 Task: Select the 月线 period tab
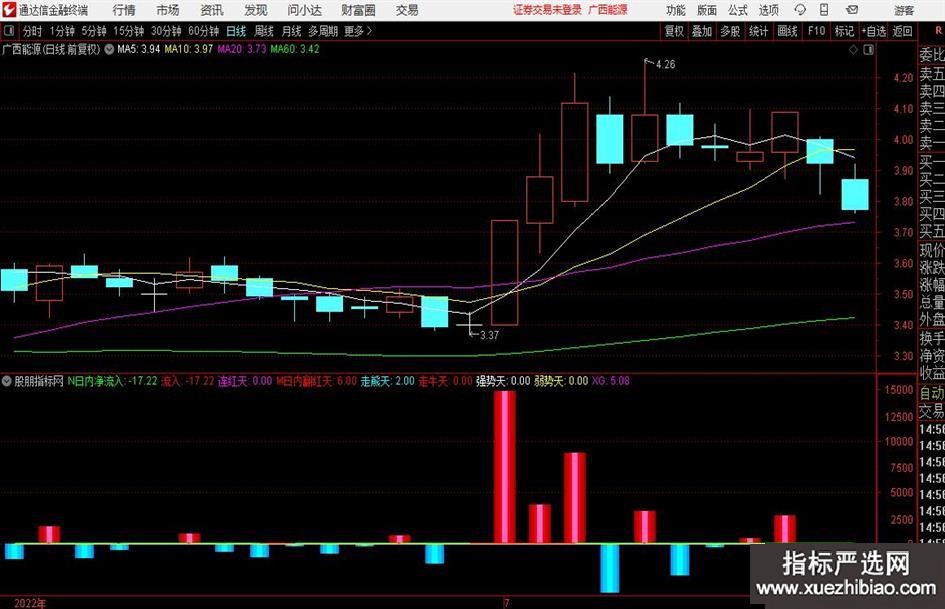tap(291, 31)
